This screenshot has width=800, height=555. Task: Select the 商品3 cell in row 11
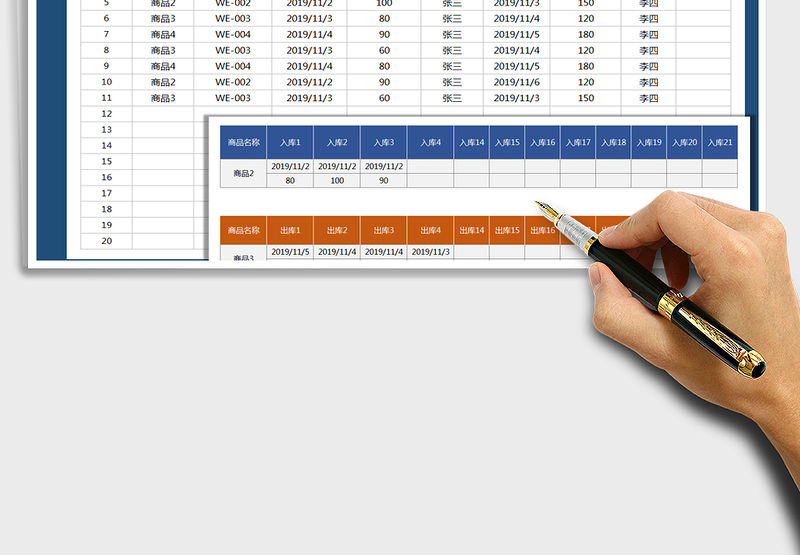[163, 98]
